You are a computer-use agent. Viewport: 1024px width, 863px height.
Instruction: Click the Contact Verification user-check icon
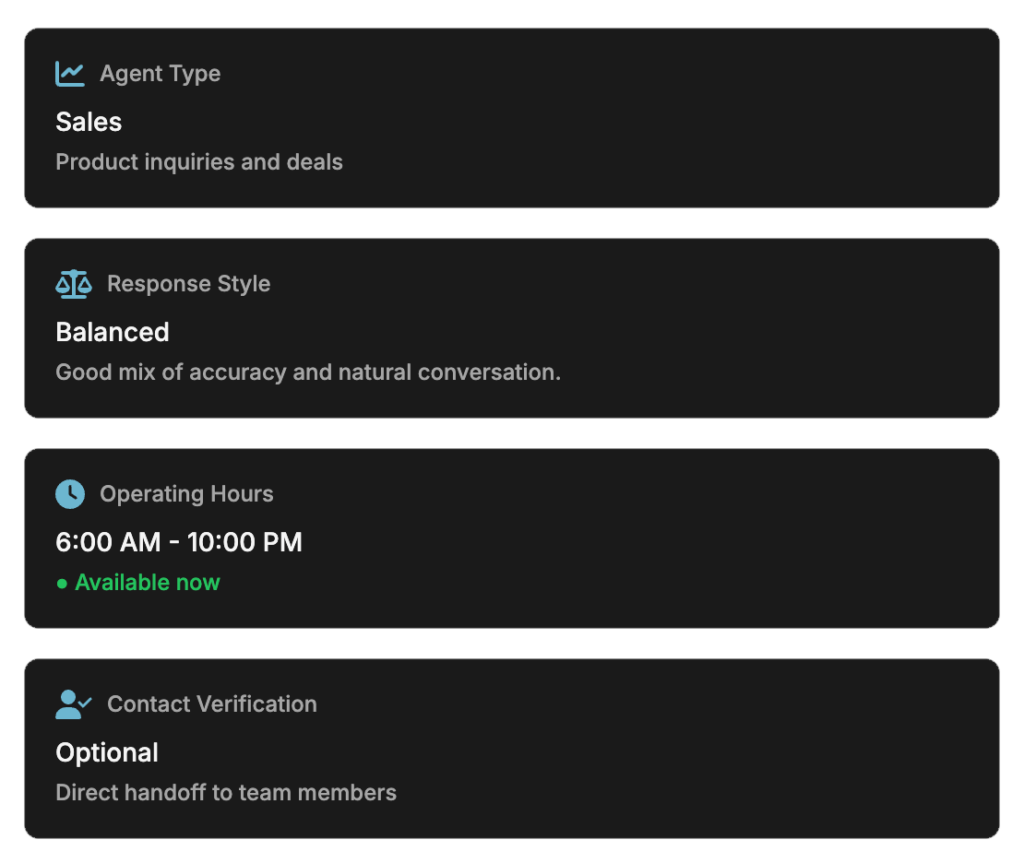coord(73,704)
